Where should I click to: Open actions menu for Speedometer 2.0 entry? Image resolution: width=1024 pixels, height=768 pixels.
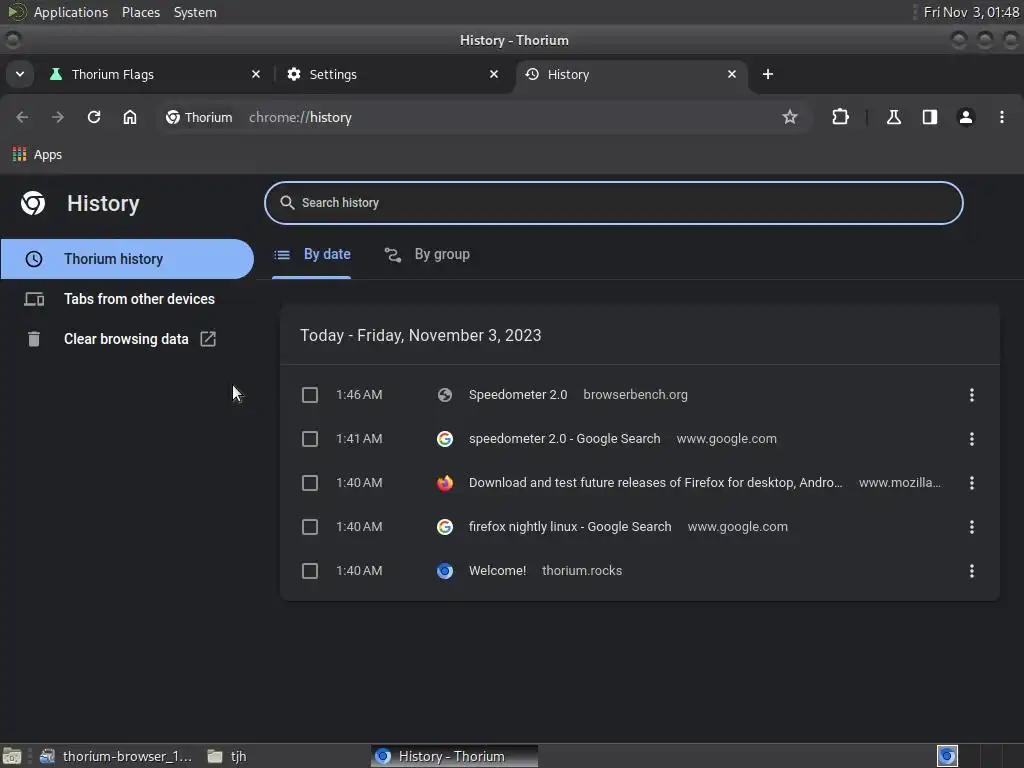[972, 395]
